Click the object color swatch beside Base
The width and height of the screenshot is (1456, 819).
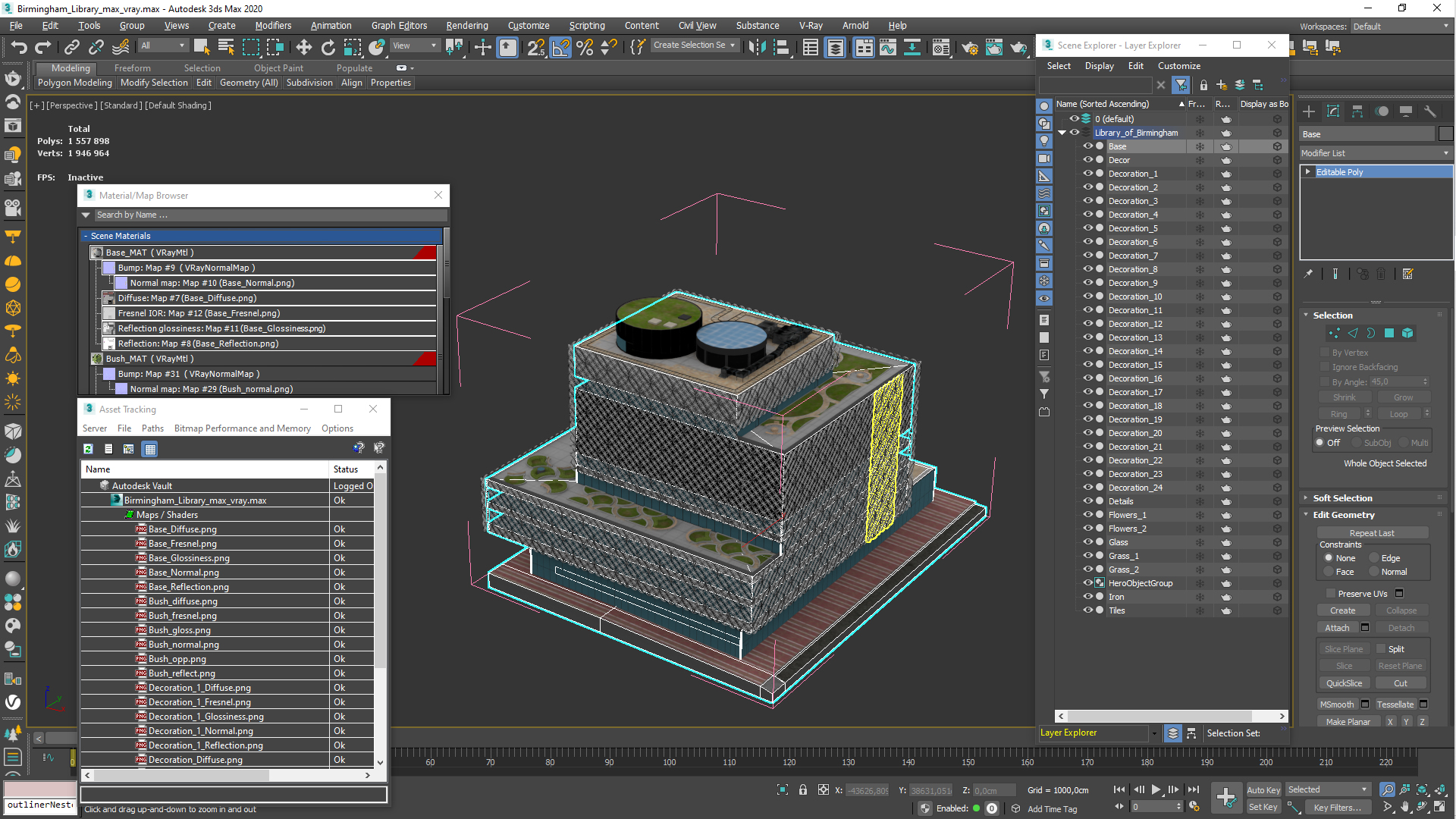(x=1446, y=134)
